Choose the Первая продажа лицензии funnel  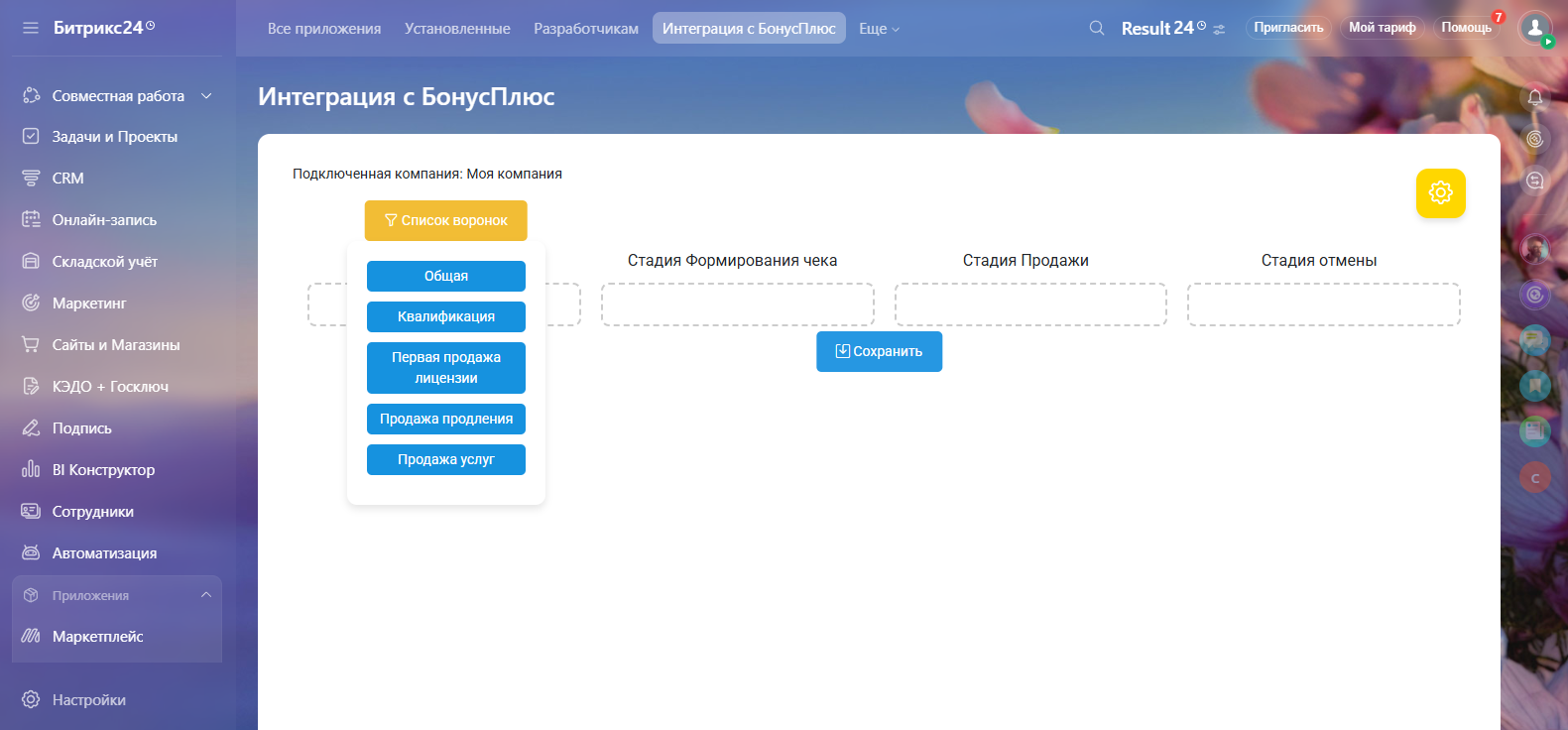pos(446,368)
